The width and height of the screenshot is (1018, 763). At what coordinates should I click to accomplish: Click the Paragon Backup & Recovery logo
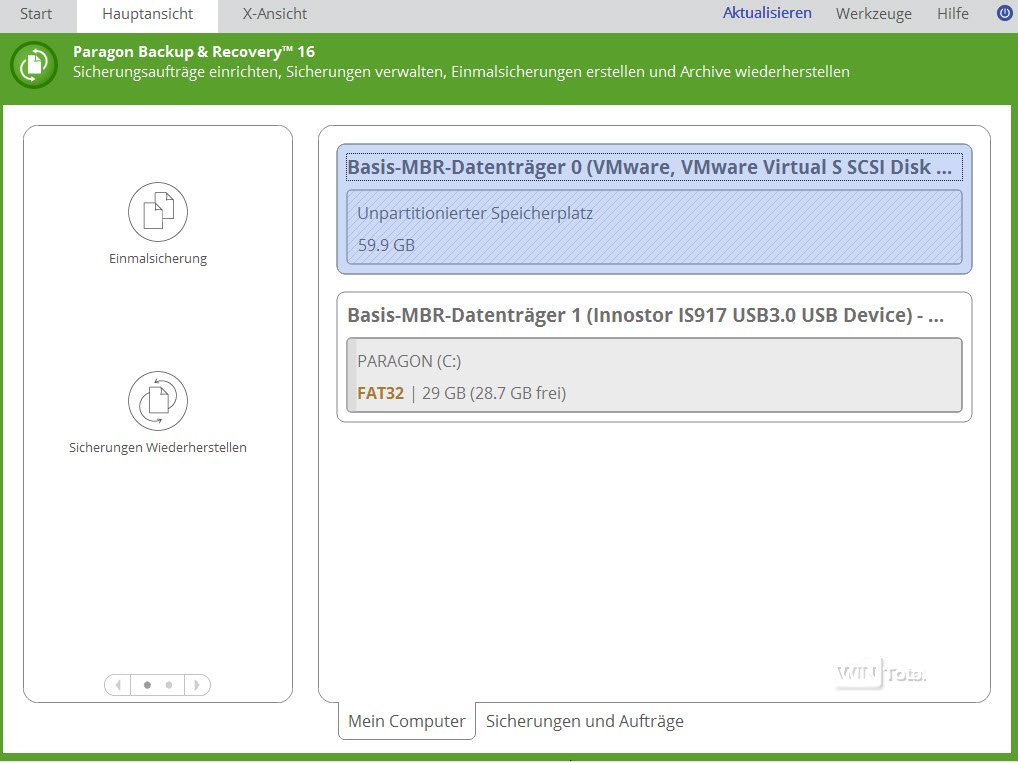coord(34,65)
